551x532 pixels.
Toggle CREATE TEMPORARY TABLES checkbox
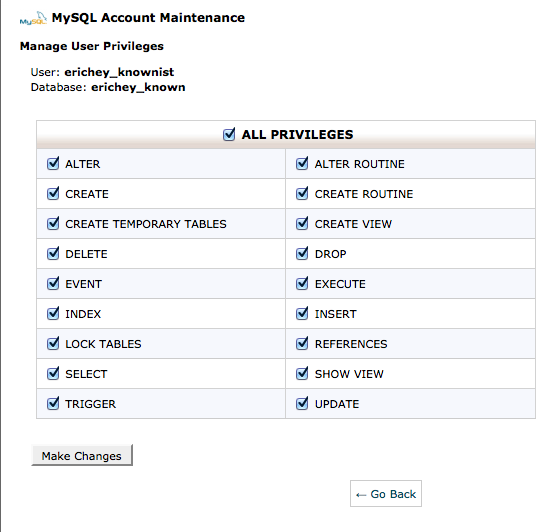[x=53, y=223]
